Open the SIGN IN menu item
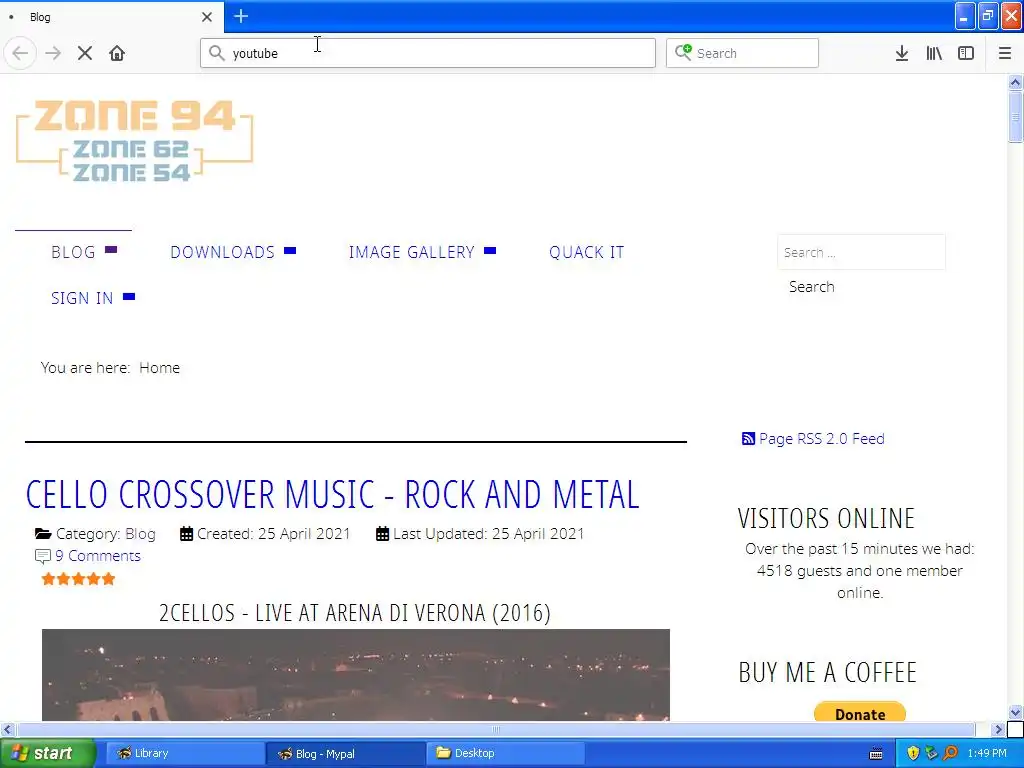 tap(82, 298)
